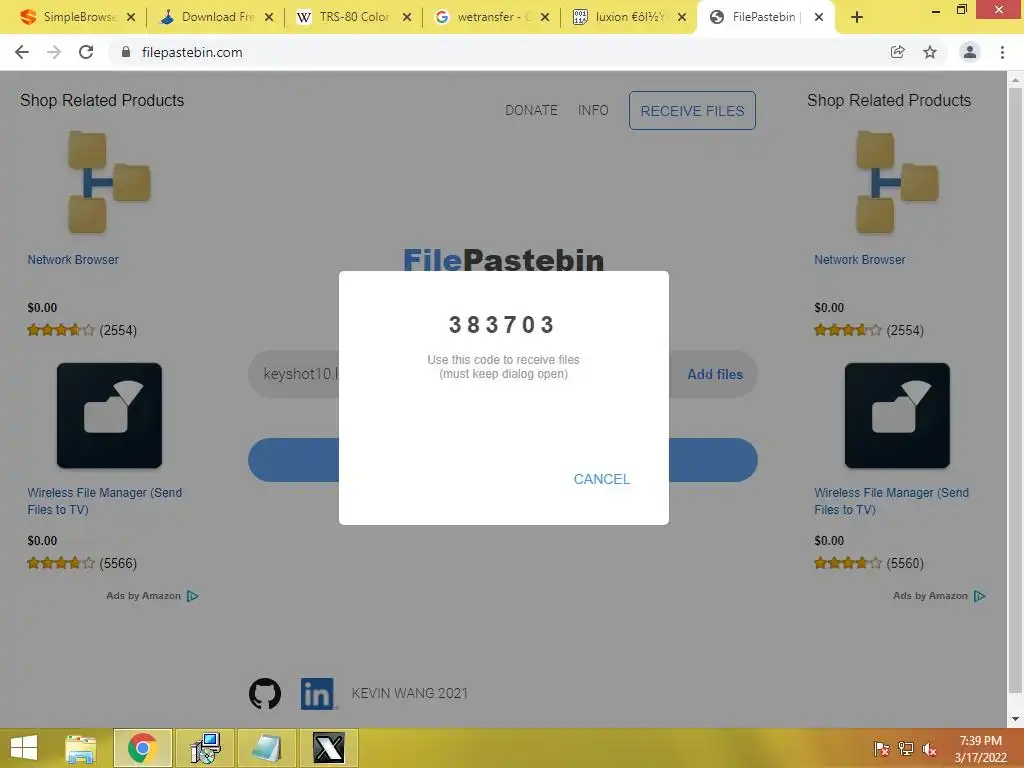
Task: Open the Windows Start button
Action: (x=24, y=748)
